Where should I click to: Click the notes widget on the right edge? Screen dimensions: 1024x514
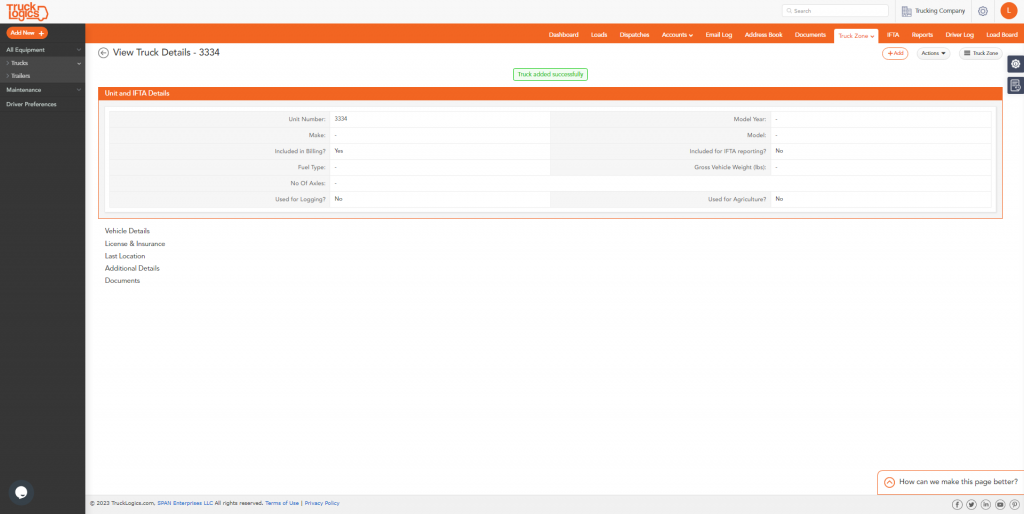1016,85
